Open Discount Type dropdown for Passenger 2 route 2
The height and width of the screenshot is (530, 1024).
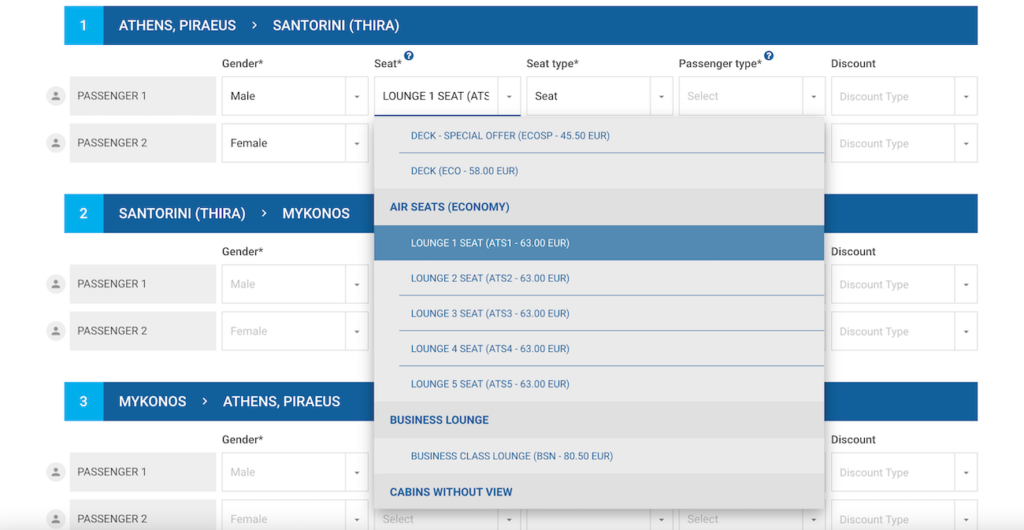(x=904, y=331)
